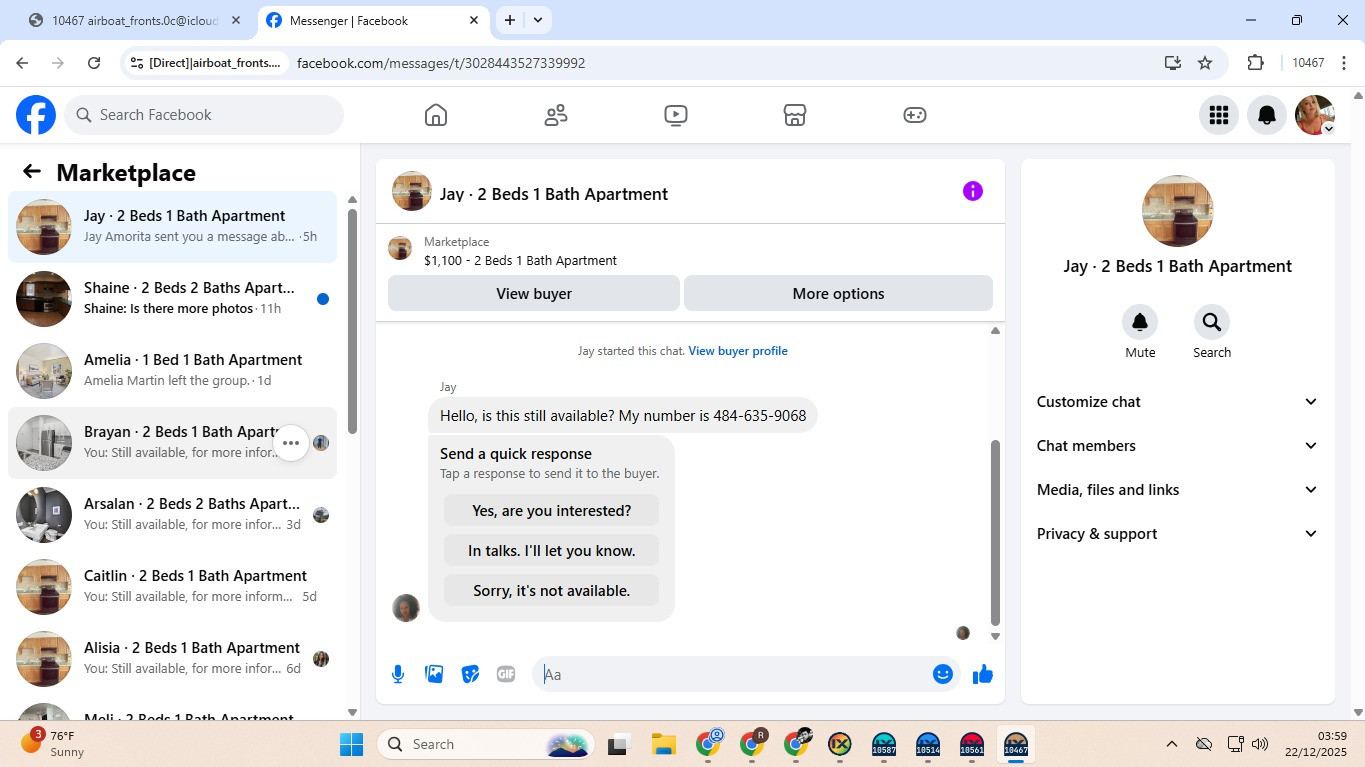Open the Video (Watch) icon
This screenshot has height=767, width=1365.
pyautogui.click(x=676, y=115)
